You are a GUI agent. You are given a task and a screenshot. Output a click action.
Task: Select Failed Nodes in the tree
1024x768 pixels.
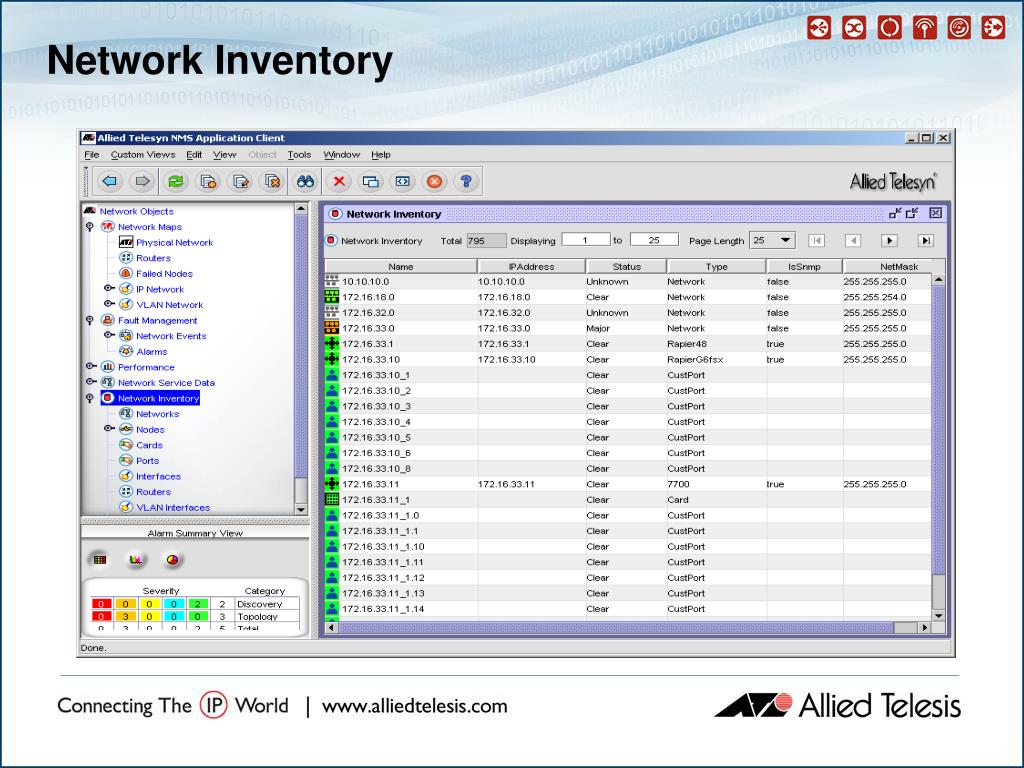[164, 274]
